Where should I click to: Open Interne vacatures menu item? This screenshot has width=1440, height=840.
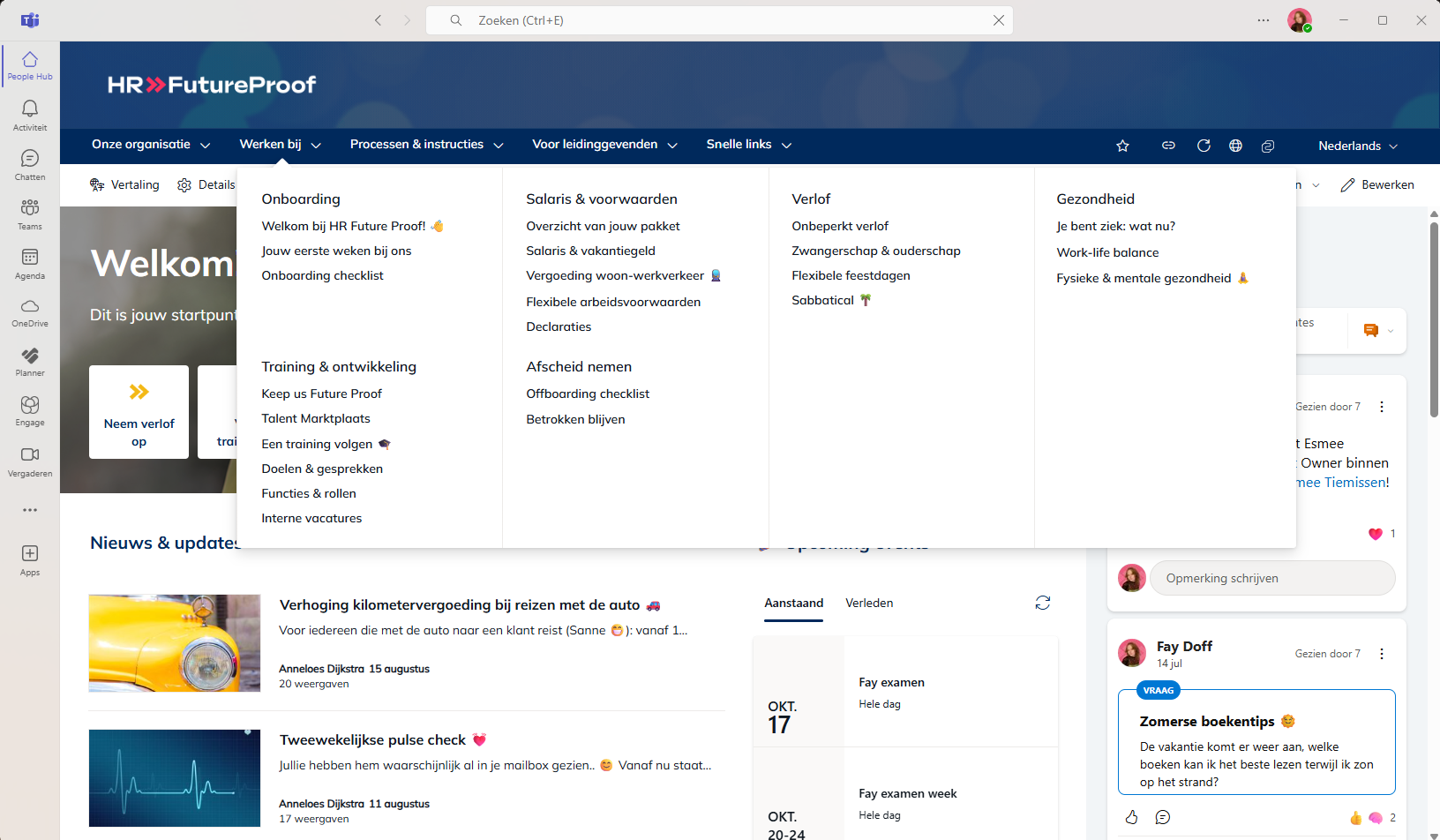click(x=311, y=518)
